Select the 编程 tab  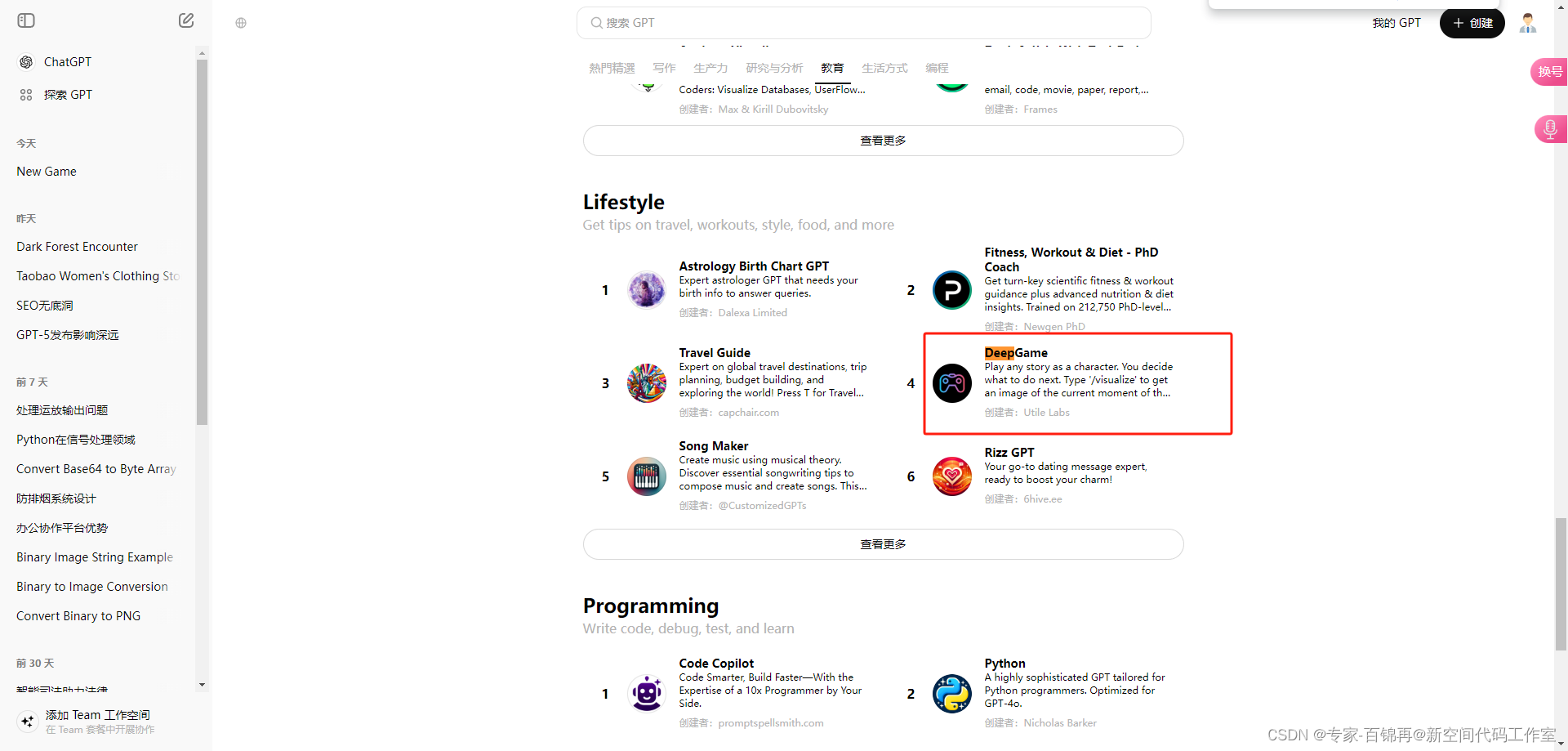pos(937,68)
